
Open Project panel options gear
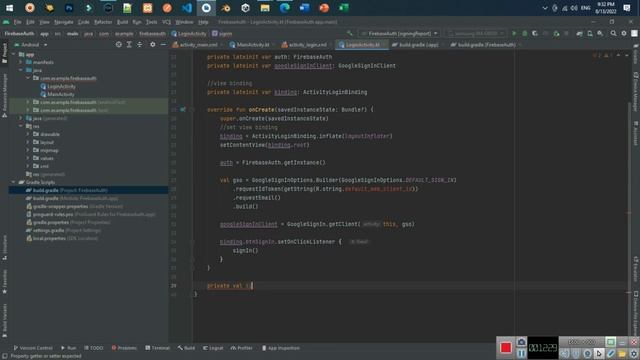153,44
